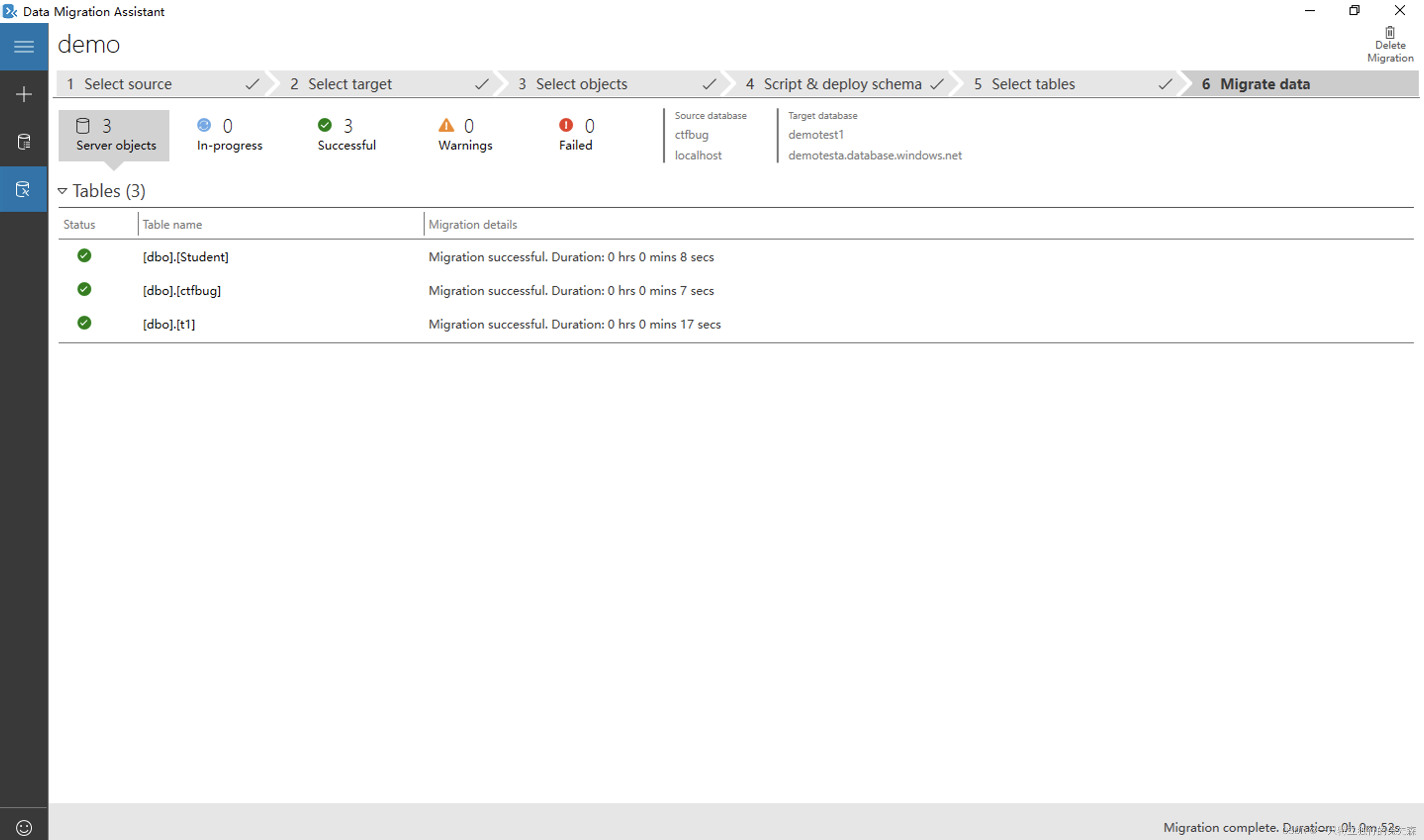Minimize the Data Migration Assistant window
1424x840 pixels.
point(1310,10)
